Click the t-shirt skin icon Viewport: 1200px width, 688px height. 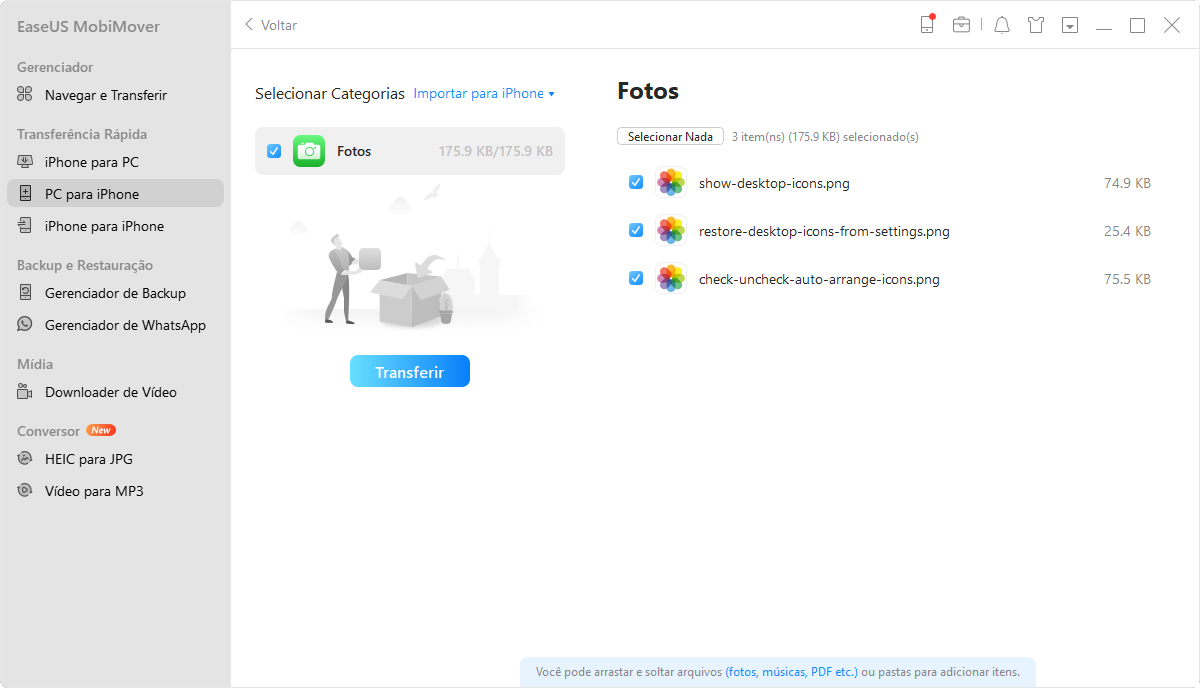[x=1036, y=25]
